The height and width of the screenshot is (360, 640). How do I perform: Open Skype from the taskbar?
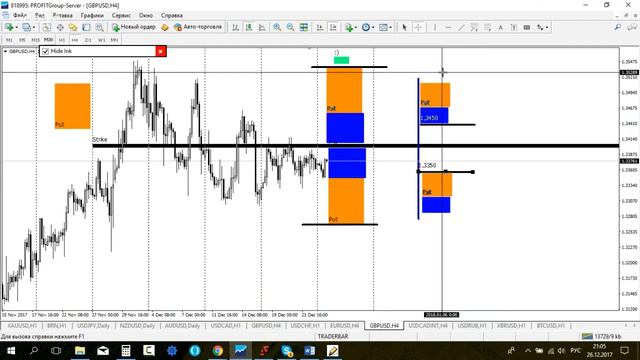click(x=287, y=350)
